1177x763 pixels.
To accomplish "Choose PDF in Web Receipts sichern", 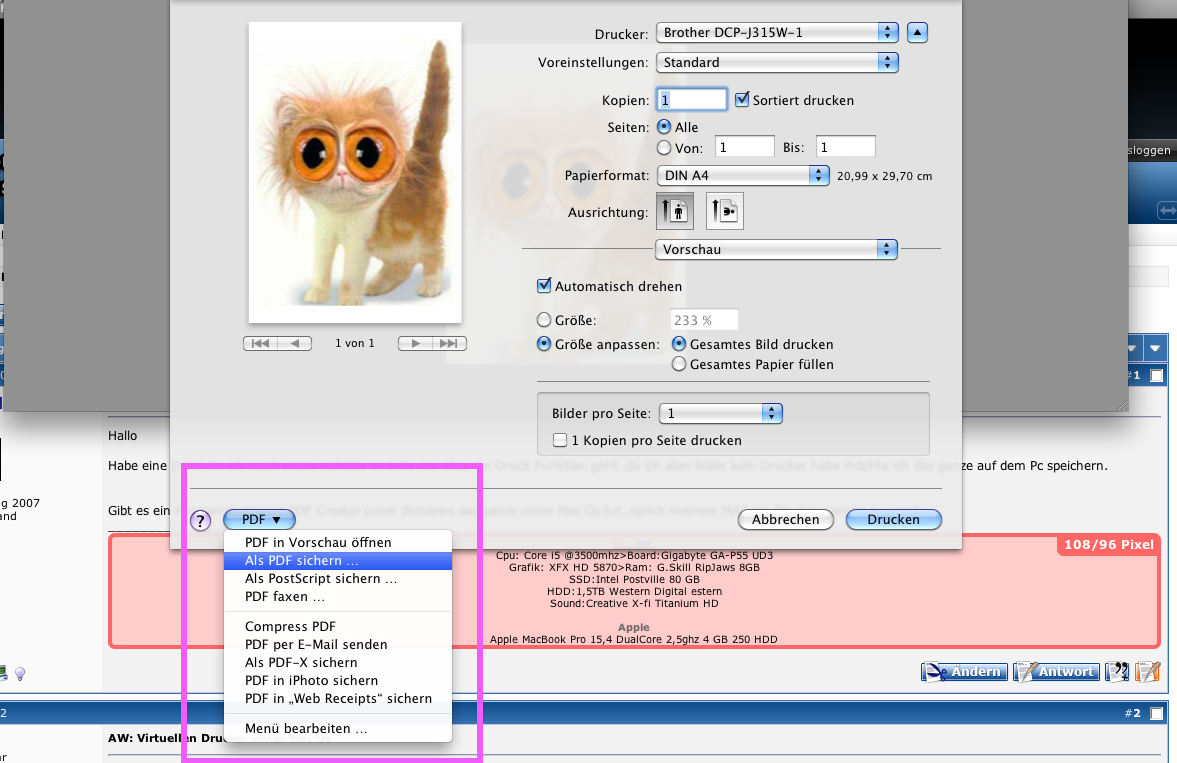I will coord(338,698).
